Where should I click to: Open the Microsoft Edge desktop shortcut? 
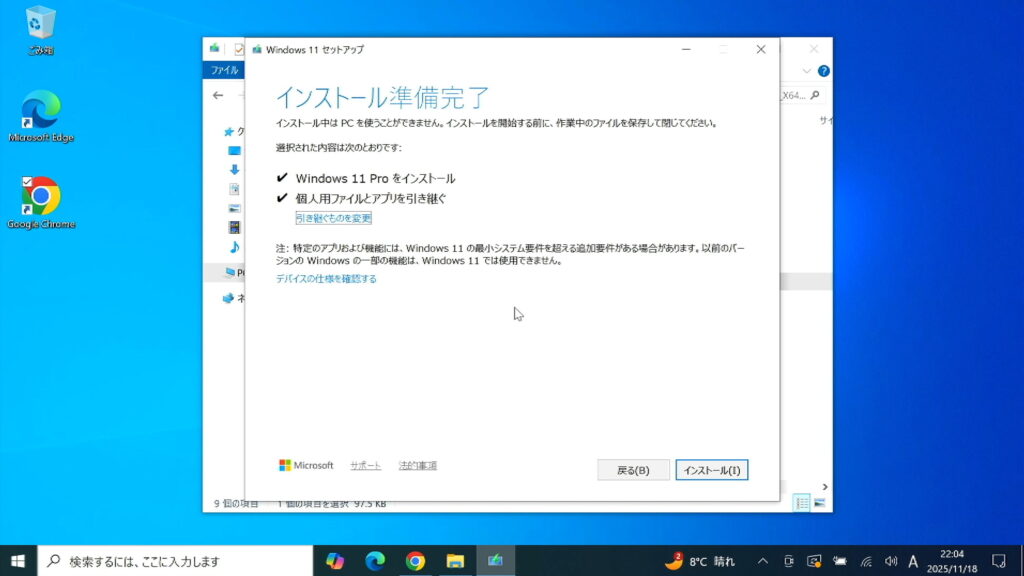coord(41,116)
